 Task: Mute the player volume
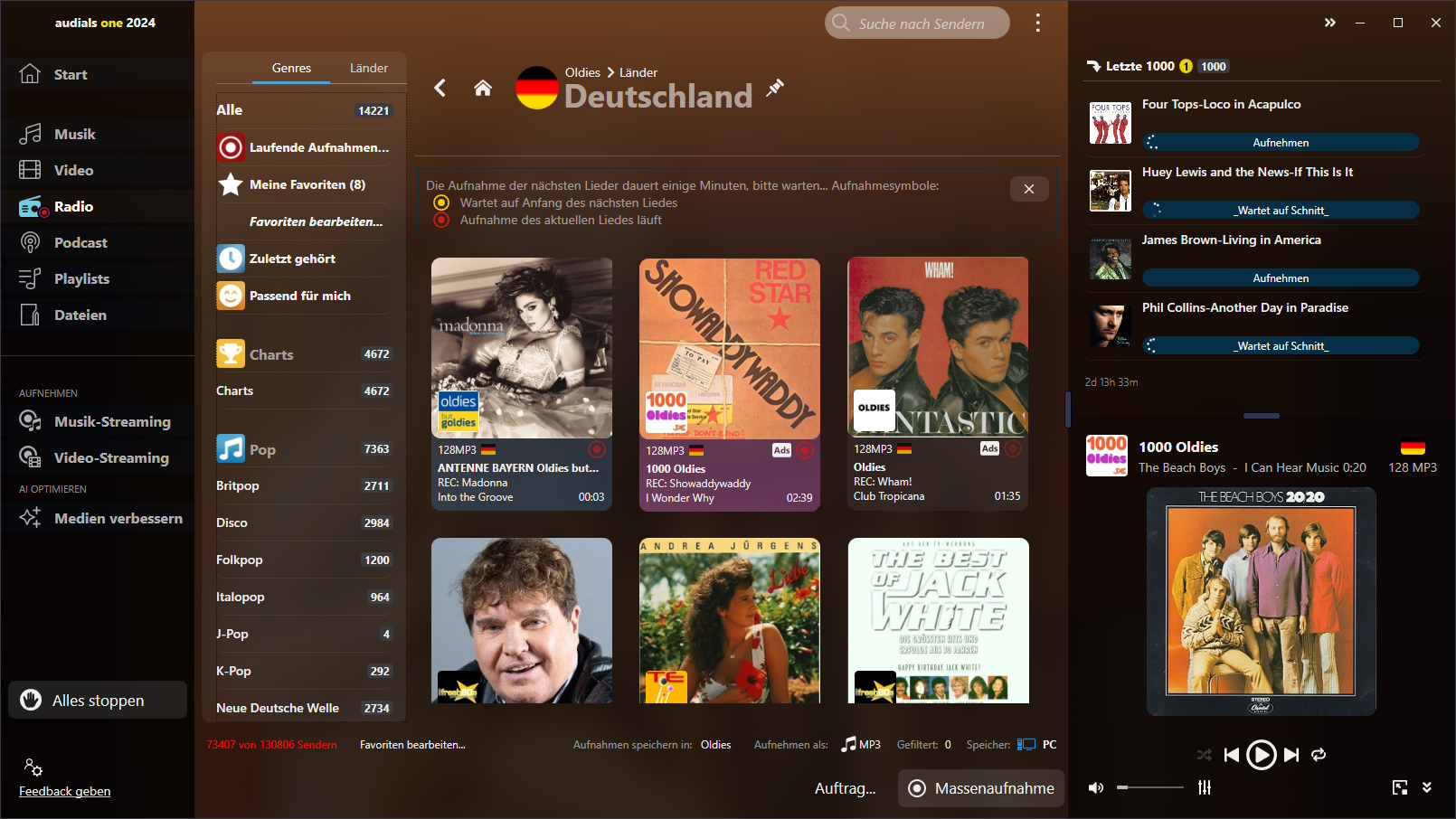click(x=1096, y=787)
